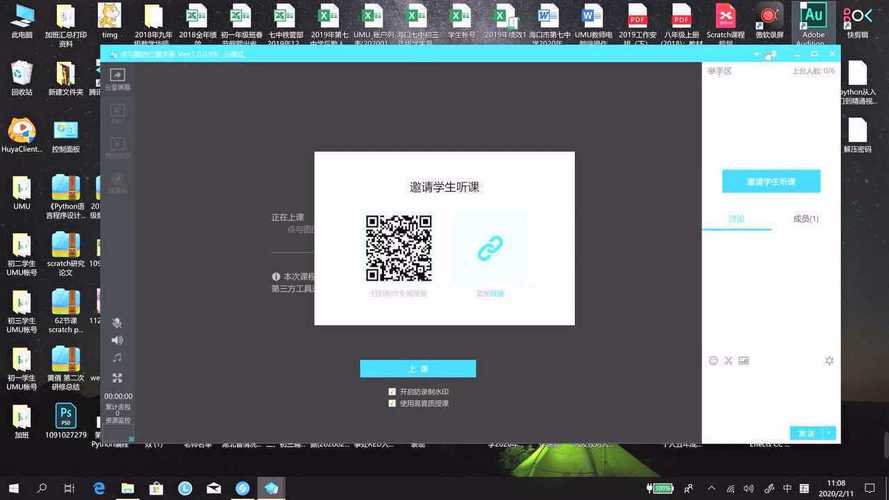Open the 解压密码 desktop file
The width and height of the screenshot is (889, 500).
(857, 135)
